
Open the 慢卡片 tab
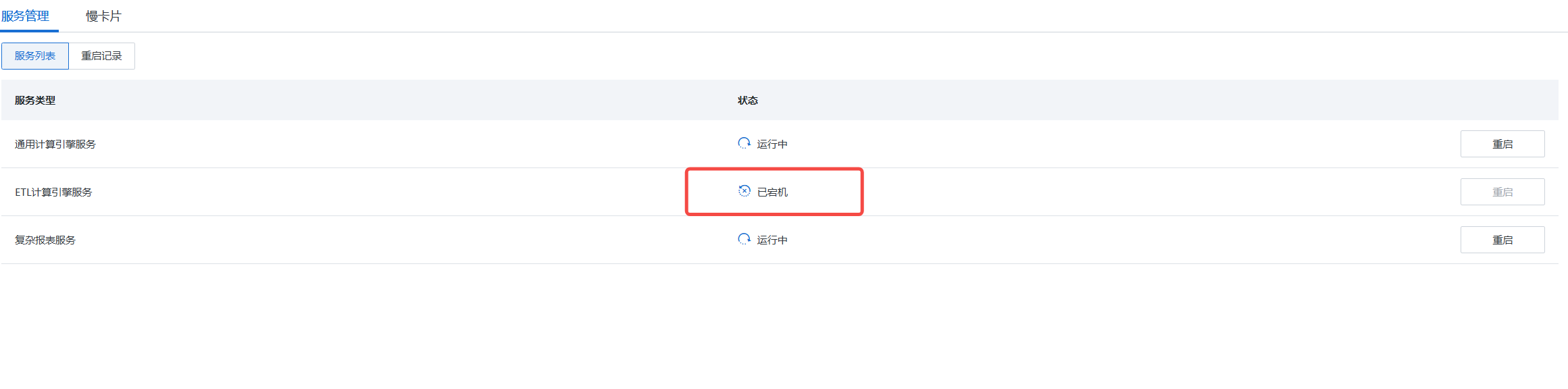point(103,16)
